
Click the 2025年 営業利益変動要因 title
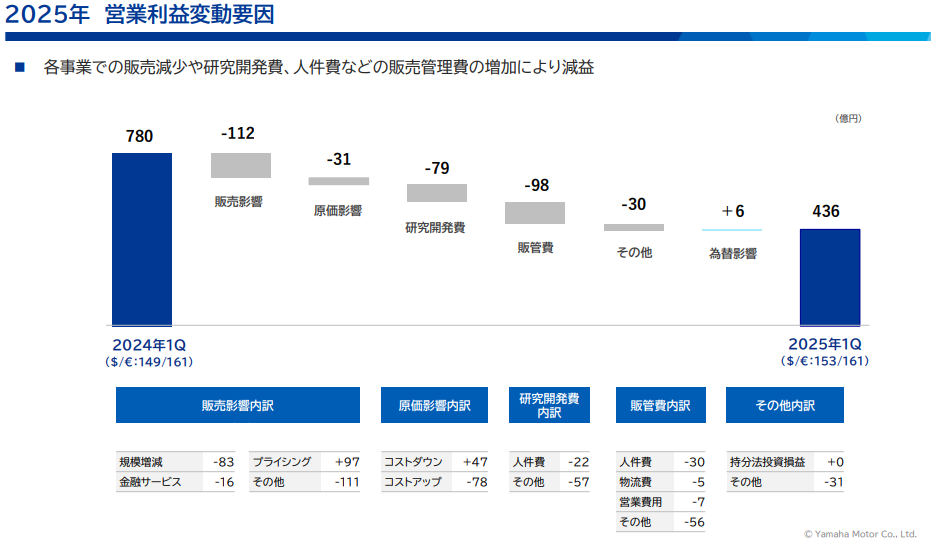(140, 14)
